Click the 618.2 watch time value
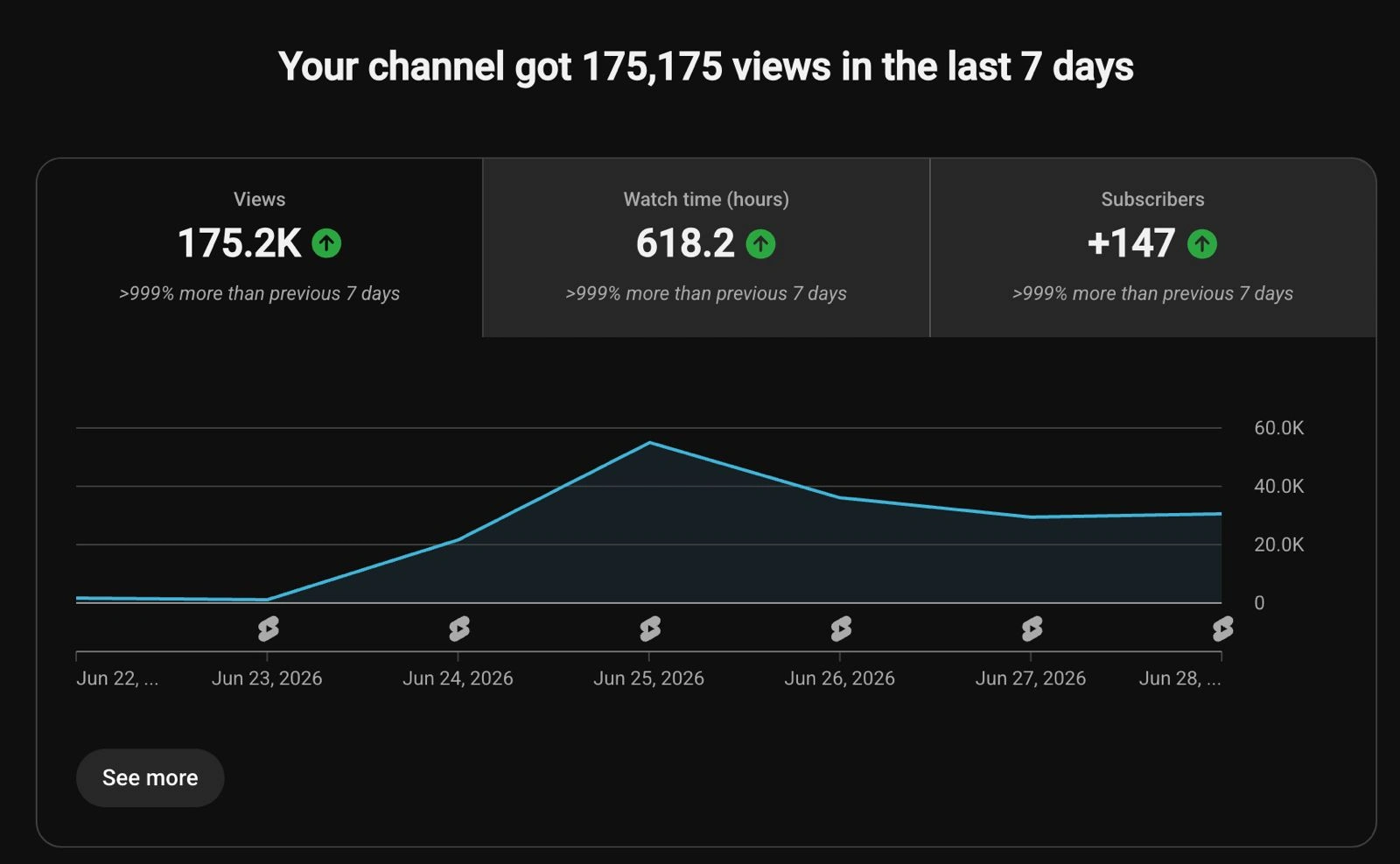 point(685,243)
